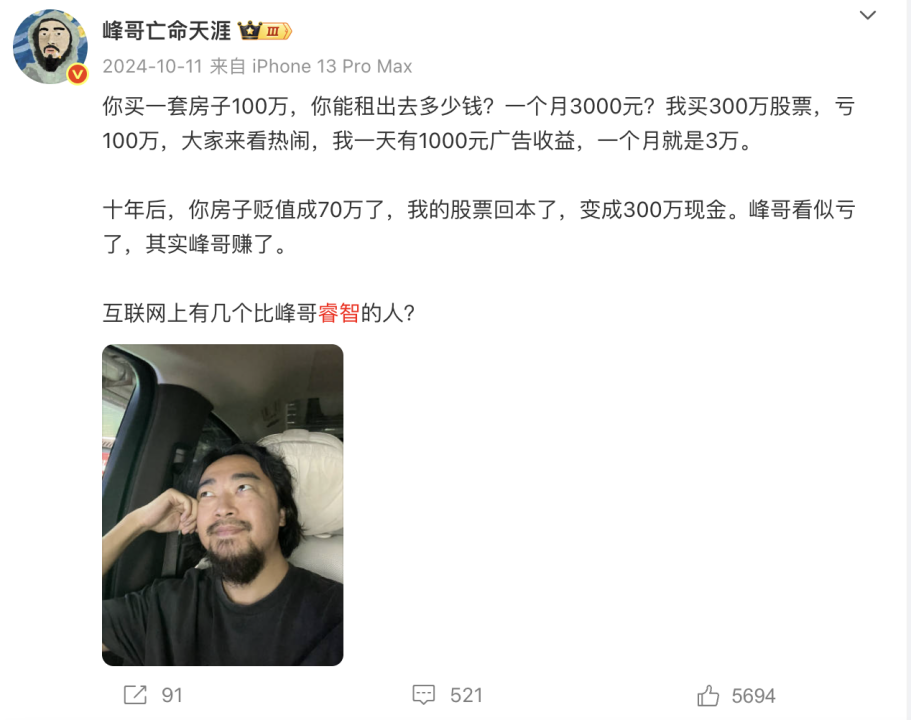Click the first paragraph about 100万 house
911x720 pixels.
pyautogui.click(x=478, y=123)
